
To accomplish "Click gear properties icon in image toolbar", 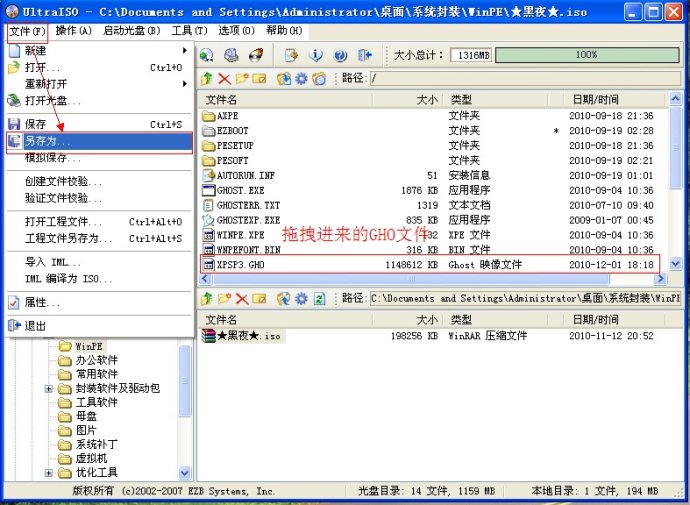I will click(301, 79).
